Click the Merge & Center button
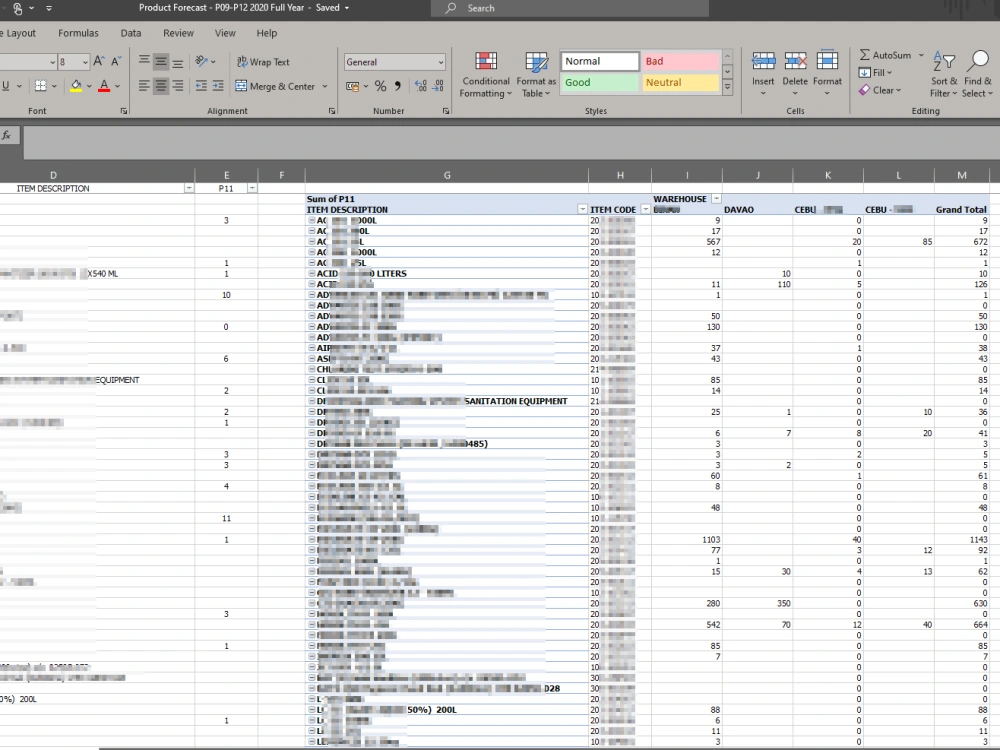The height and width of the screenshot is (750, 1000). tap(275, 86)
